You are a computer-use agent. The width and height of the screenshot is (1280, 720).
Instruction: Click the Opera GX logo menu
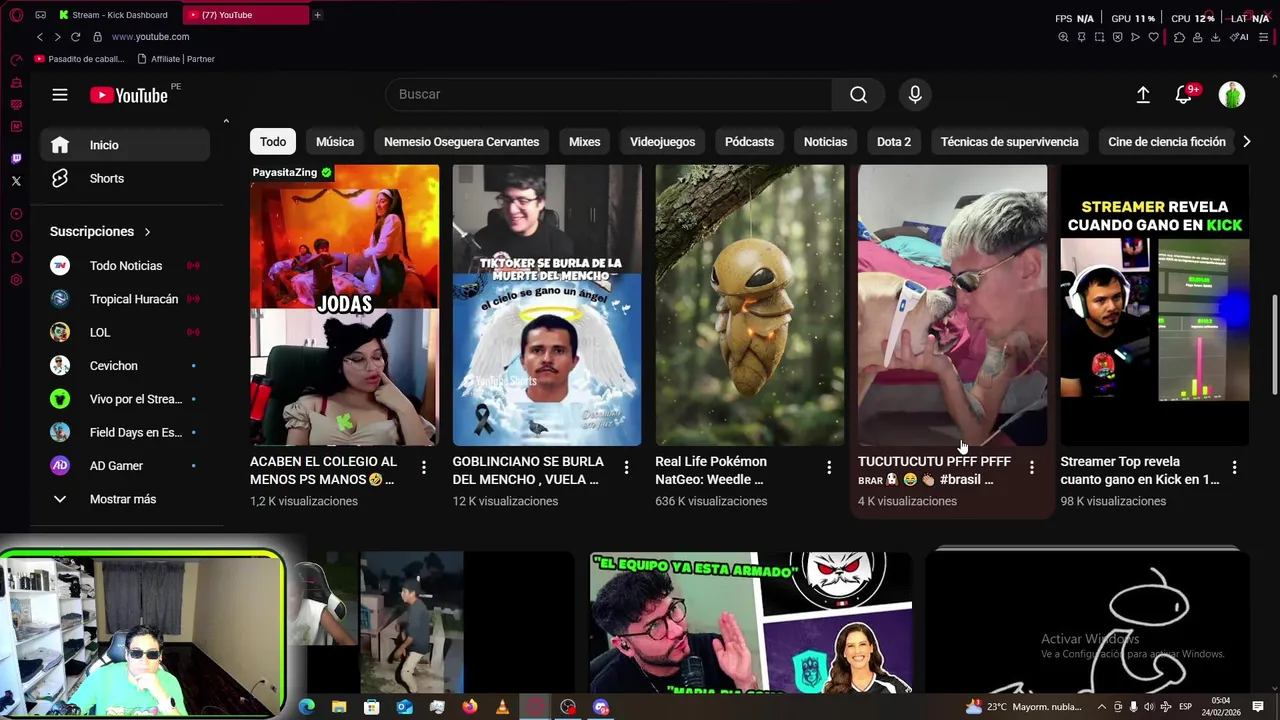pyautogui.click(x=16, y=15)
